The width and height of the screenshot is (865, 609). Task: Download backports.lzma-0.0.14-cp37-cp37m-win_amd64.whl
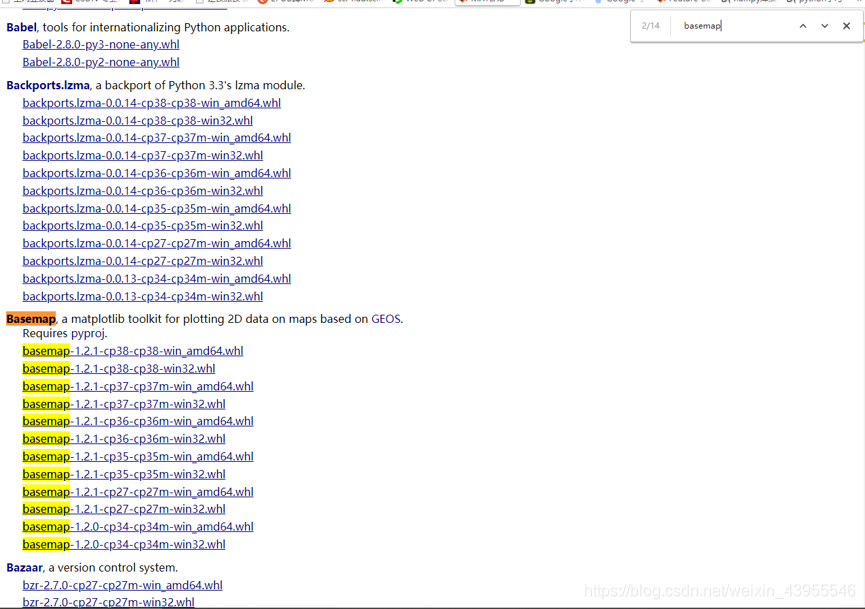pos(157,138)
